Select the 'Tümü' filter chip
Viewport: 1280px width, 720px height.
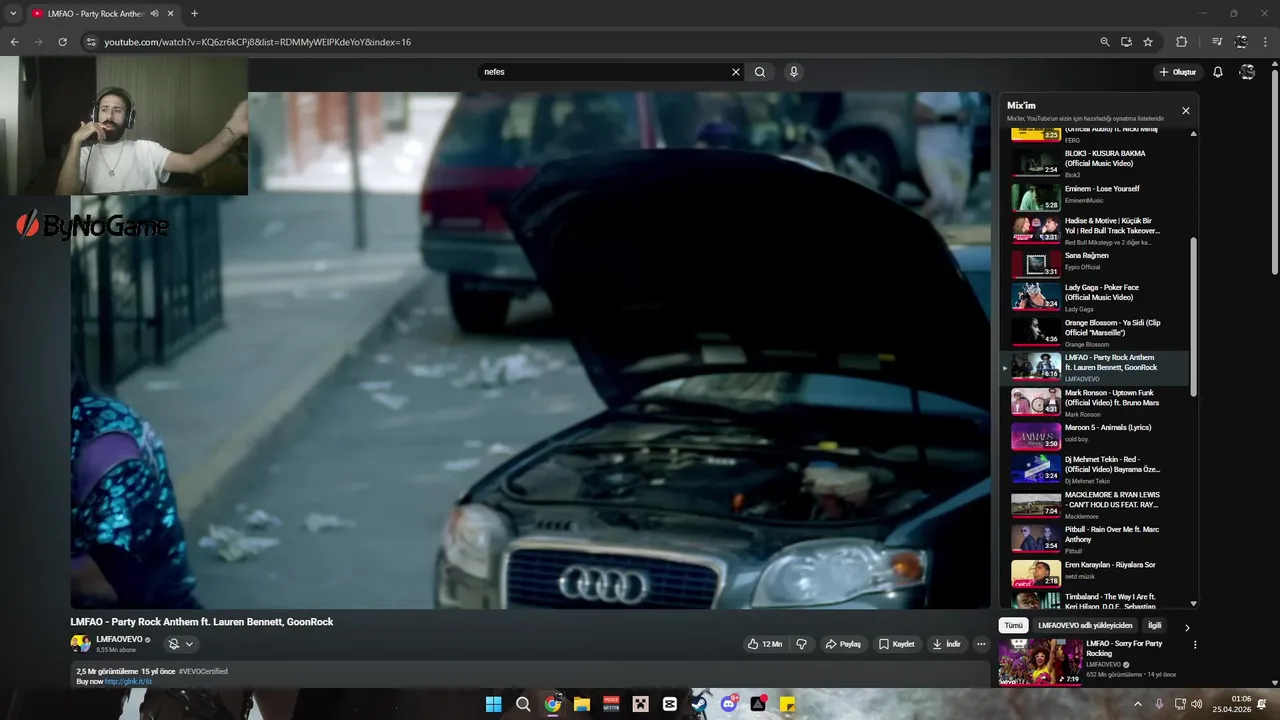click(x=1014, y=625)
